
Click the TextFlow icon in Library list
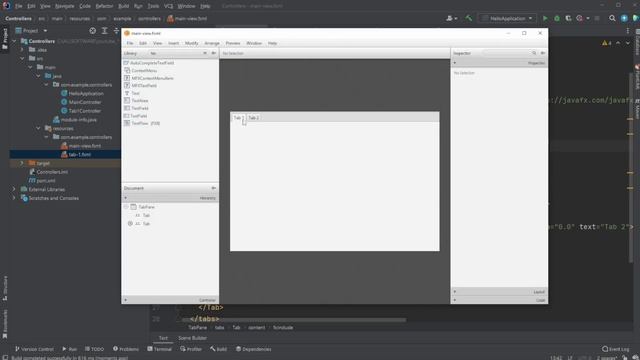[x=127, y=123]
